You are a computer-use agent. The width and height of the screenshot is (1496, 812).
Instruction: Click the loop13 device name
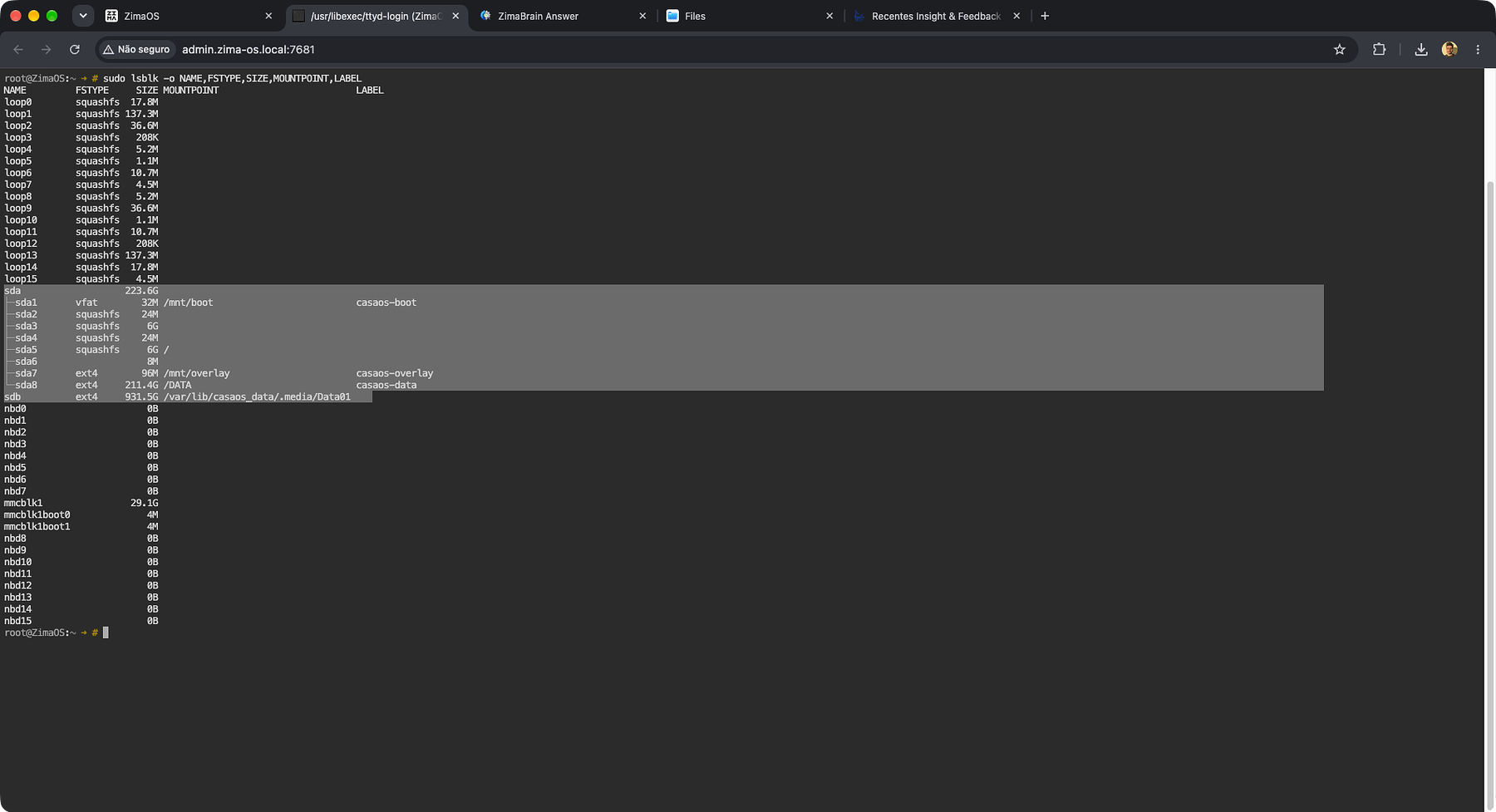(x=21, y=255)
